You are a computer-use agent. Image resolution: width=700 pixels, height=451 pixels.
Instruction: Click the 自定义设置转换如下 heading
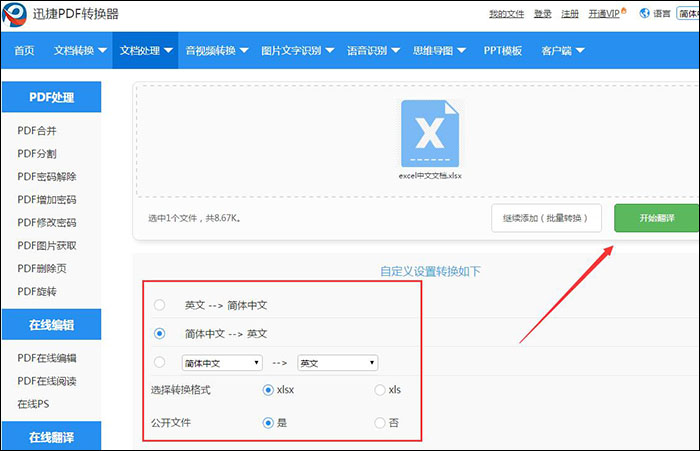pos(430,271)
